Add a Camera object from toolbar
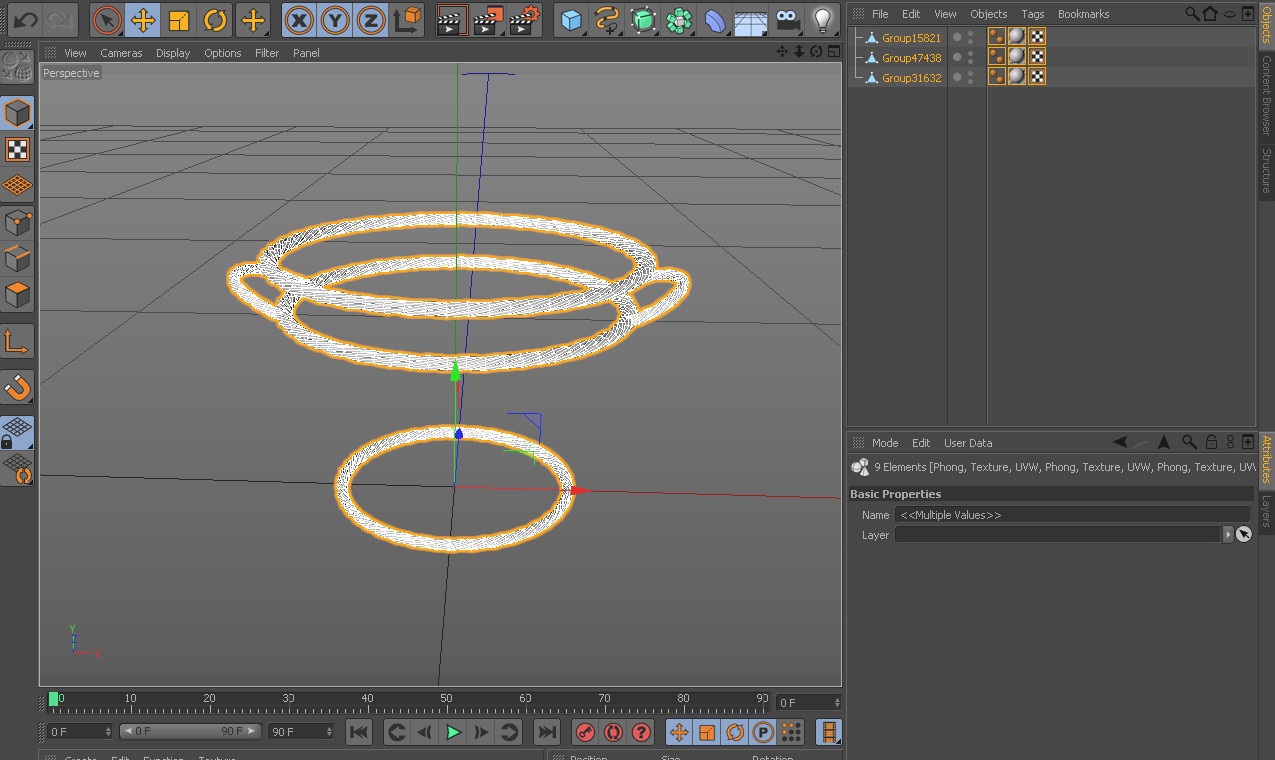Image resolution: width=1275 pixels, height=760 pixels. 788,20
